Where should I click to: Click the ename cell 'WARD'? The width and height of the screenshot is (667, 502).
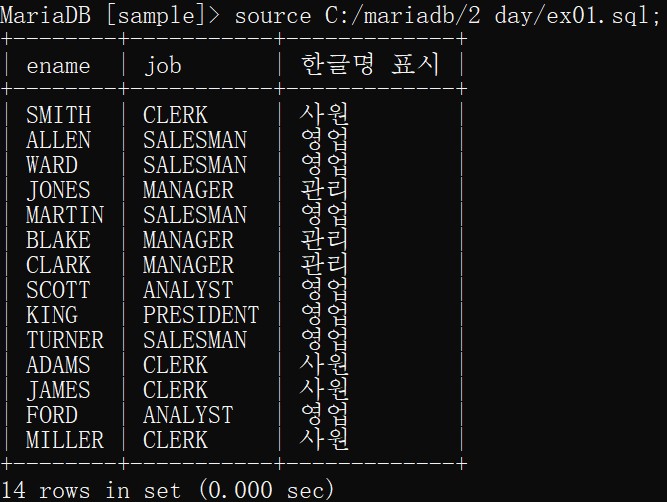point(52,165)
